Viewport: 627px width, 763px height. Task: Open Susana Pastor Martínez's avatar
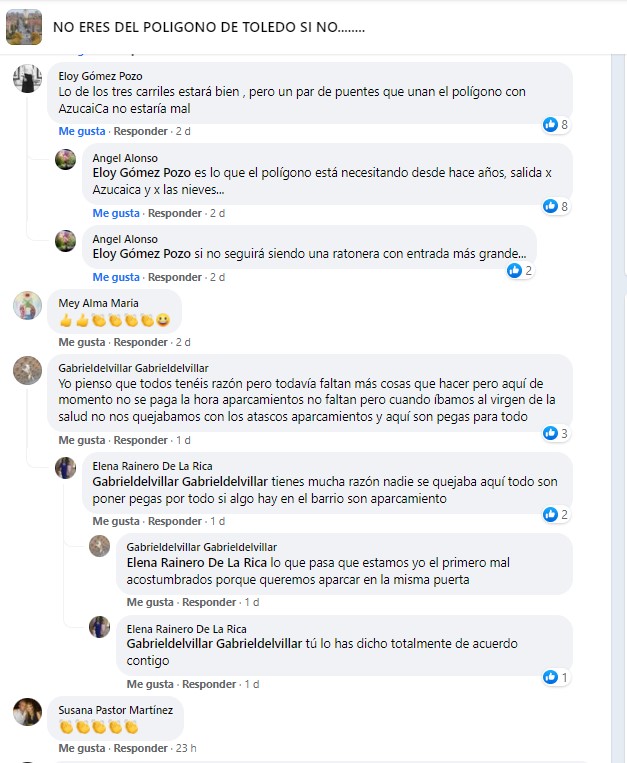[27, 712]
